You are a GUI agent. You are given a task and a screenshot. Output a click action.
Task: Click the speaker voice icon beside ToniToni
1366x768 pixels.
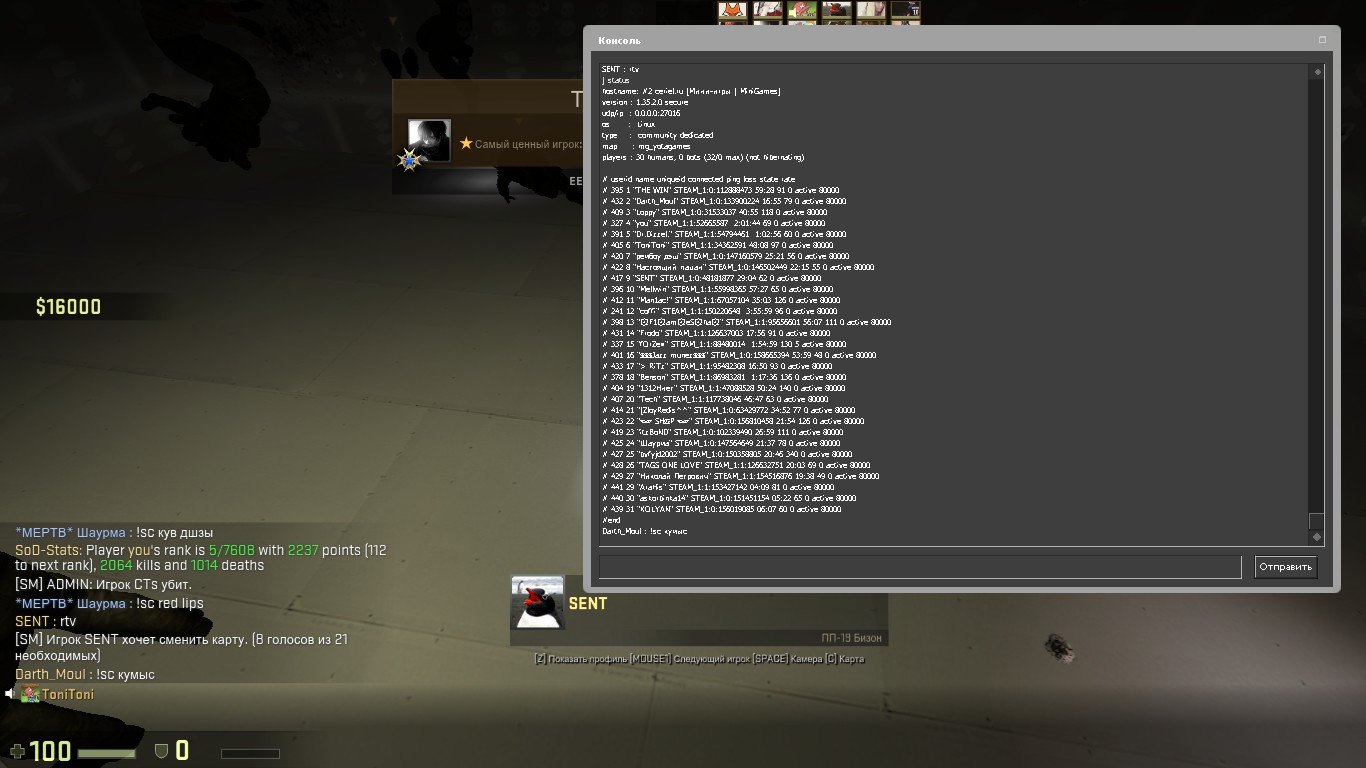10,694
